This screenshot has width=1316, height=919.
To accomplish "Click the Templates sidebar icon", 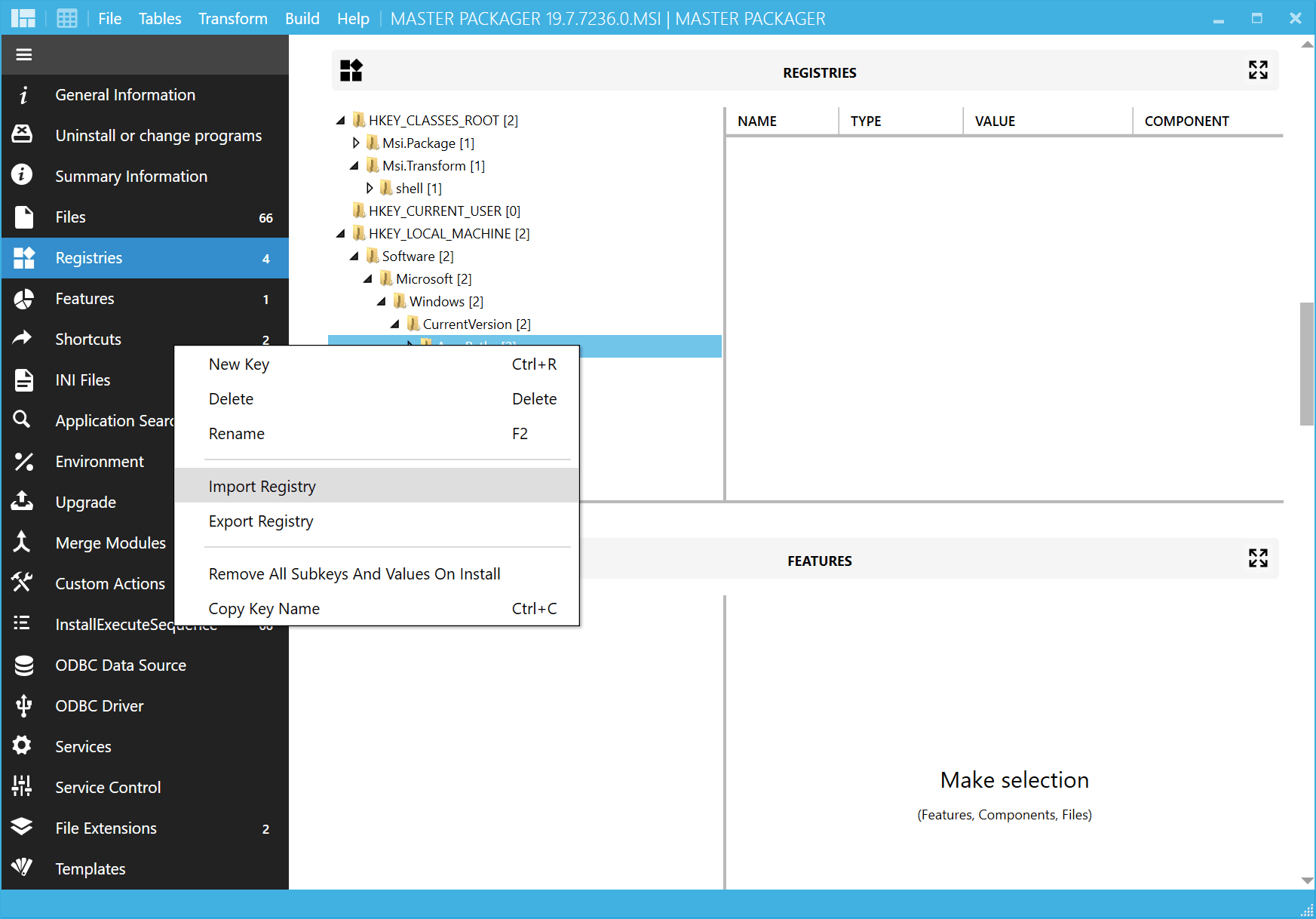I will [x=23, y=868].
